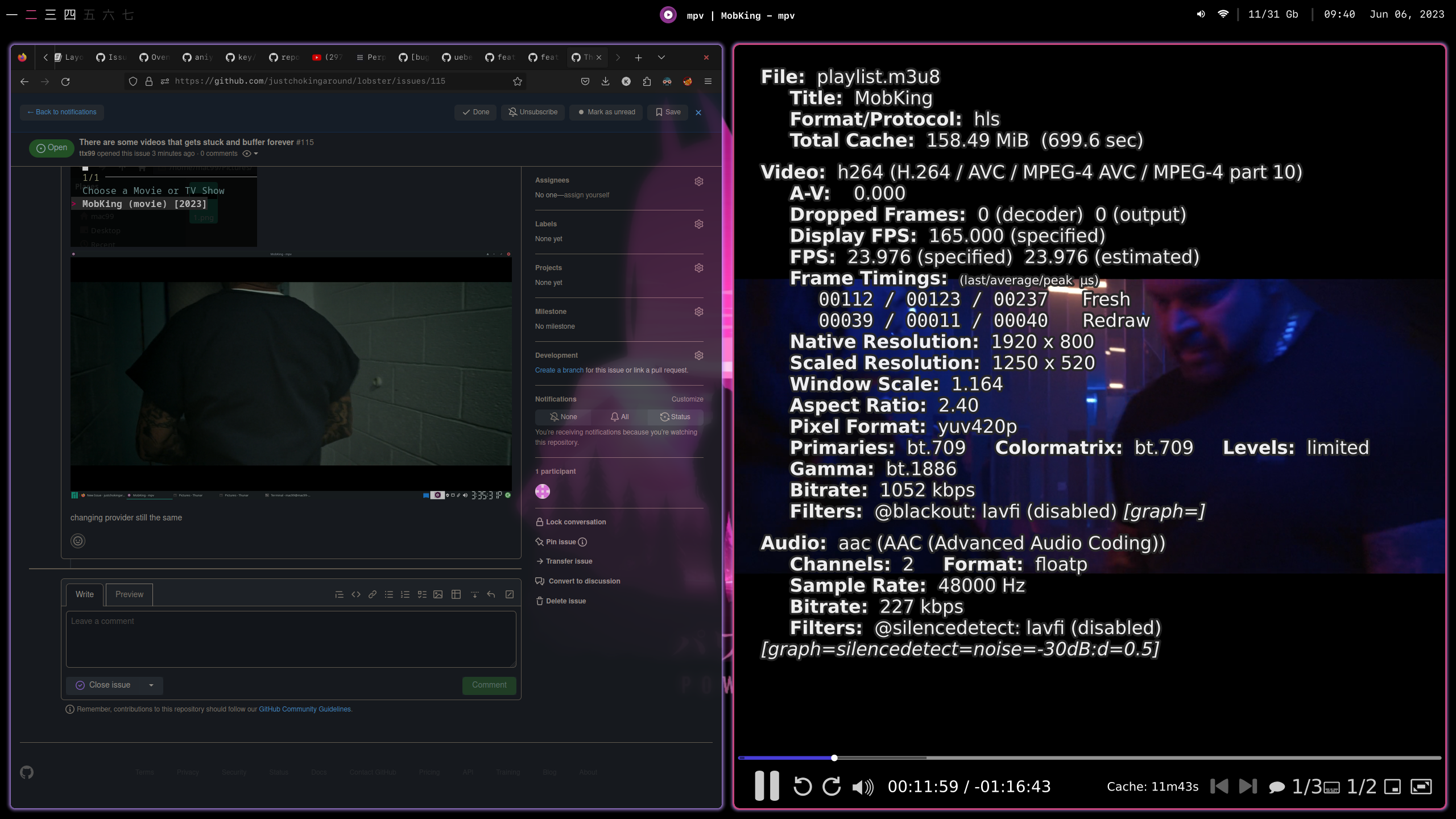
Task: Mute audio with the speaker icon in mpv
Action: click(x=862, y=786)
